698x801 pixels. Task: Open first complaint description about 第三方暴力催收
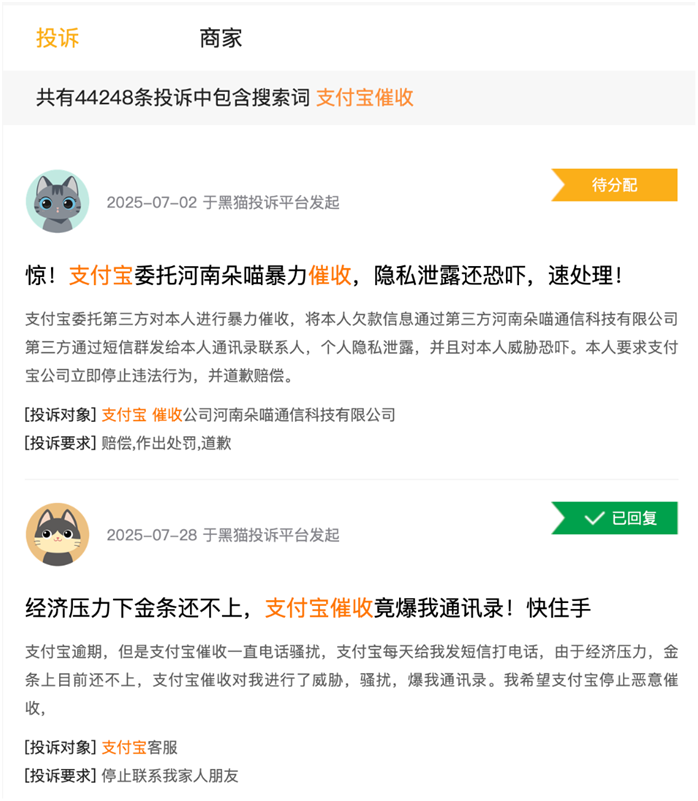(x=352, y=347)
